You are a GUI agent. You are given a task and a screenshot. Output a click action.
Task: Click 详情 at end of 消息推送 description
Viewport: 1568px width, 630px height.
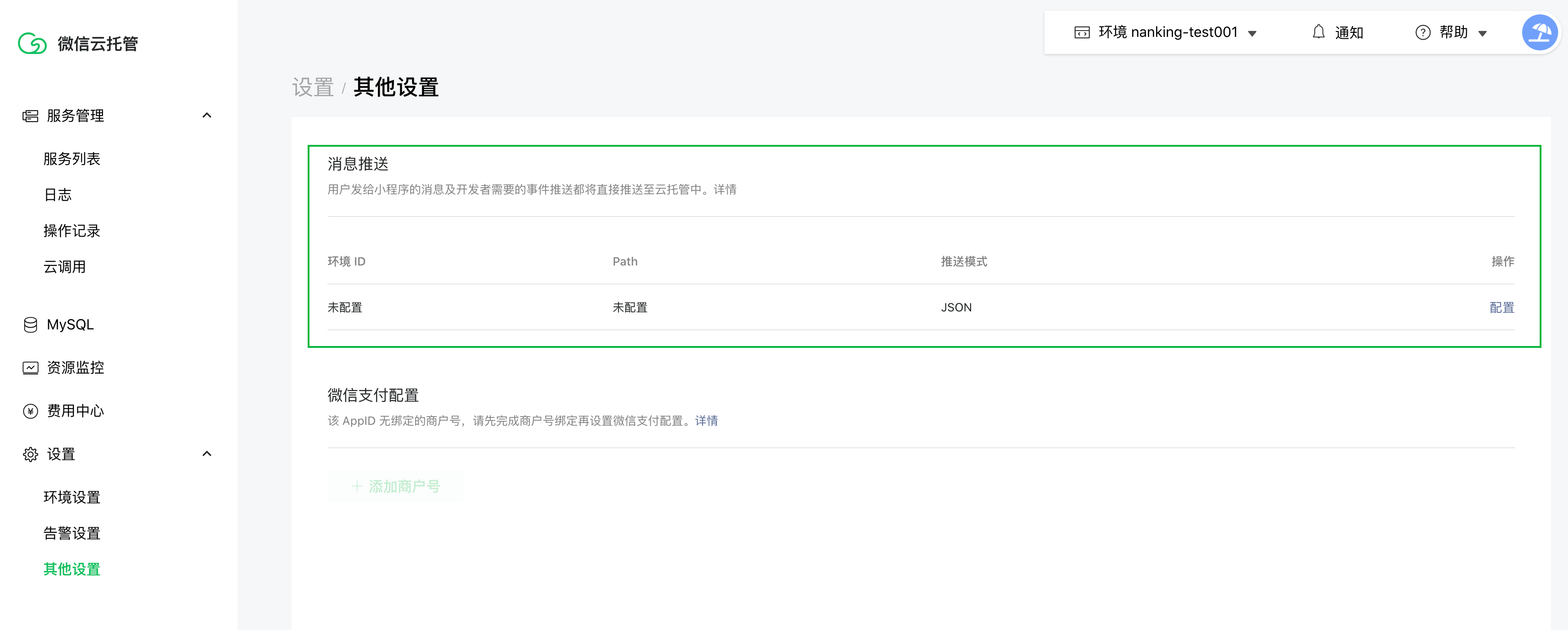(725, 189)
